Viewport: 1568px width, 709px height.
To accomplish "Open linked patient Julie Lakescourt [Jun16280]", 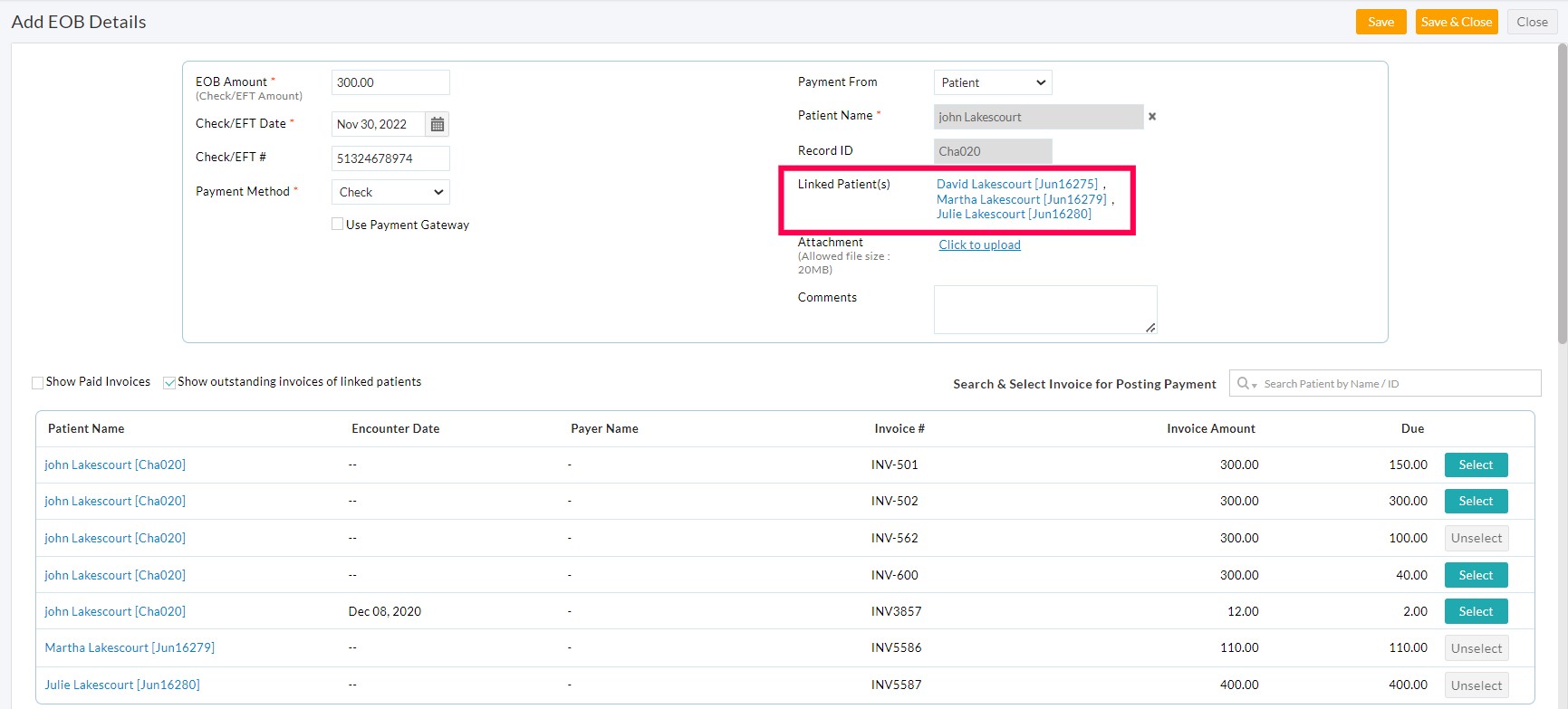I will (x=1014, y=215).
